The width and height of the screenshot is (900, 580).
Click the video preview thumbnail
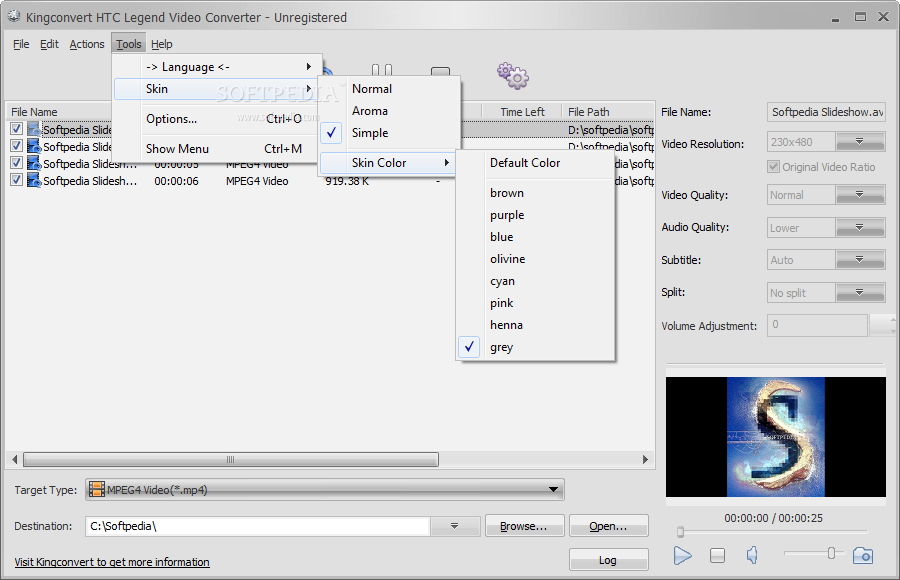click(x=775, y=437)
